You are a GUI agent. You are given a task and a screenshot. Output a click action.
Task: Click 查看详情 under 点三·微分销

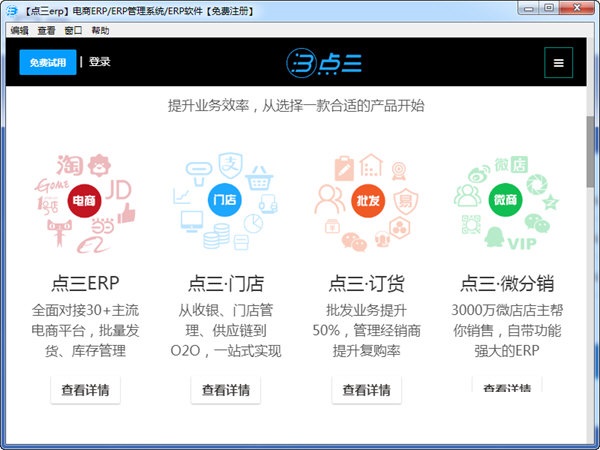coord(507,385)
